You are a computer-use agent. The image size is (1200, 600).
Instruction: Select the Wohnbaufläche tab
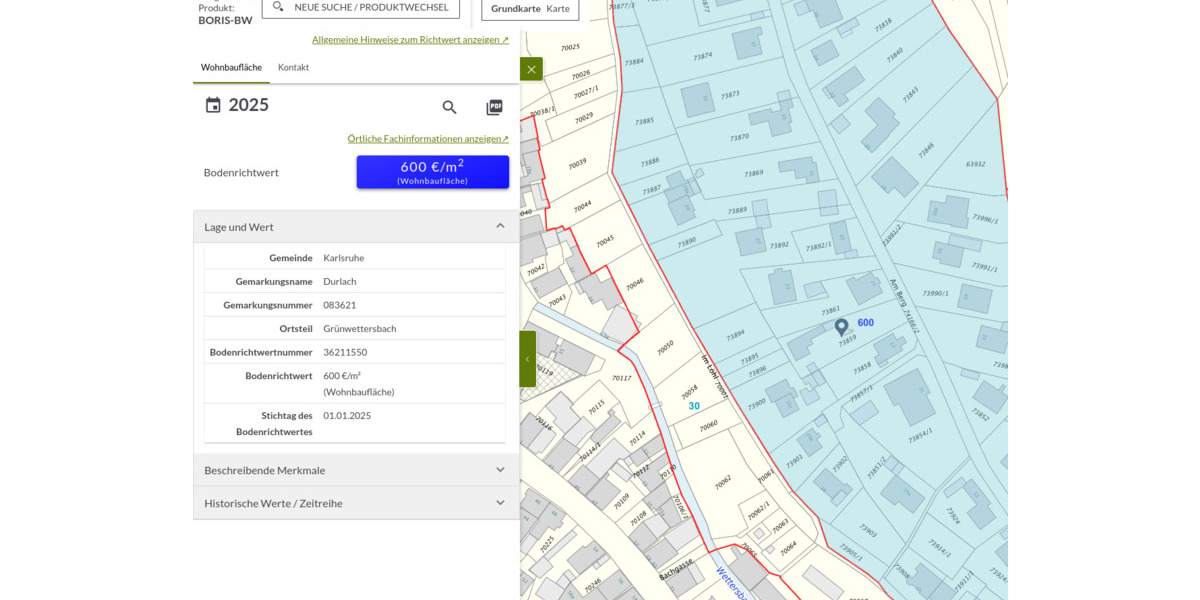[231, 67]
